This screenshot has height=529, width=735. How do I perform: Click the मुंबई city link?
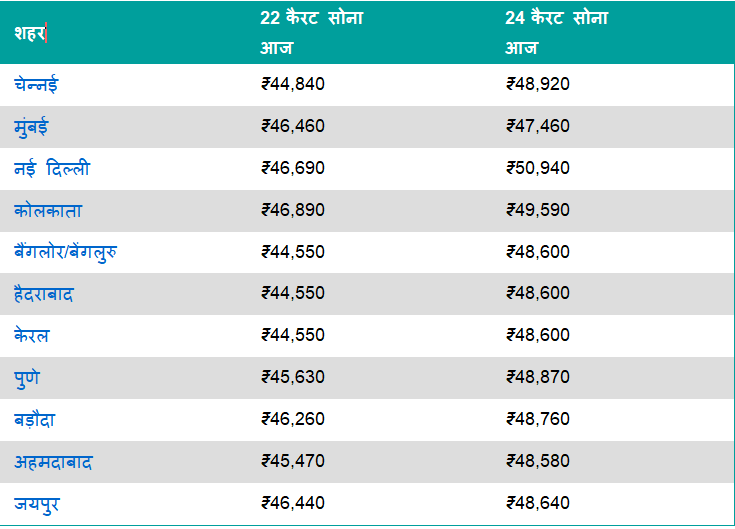coord(31,127)
